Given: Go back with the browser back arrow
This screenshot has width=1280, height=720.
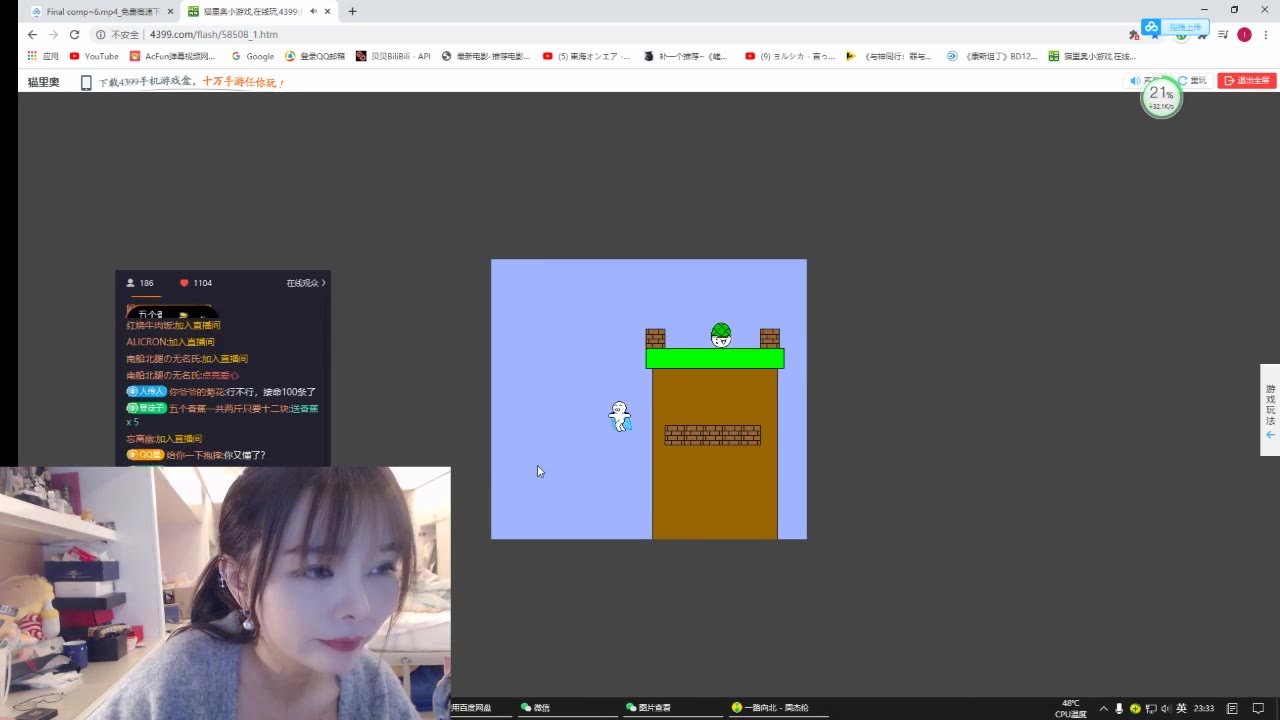Looking at the screenshot, I should tap(32, 34).
